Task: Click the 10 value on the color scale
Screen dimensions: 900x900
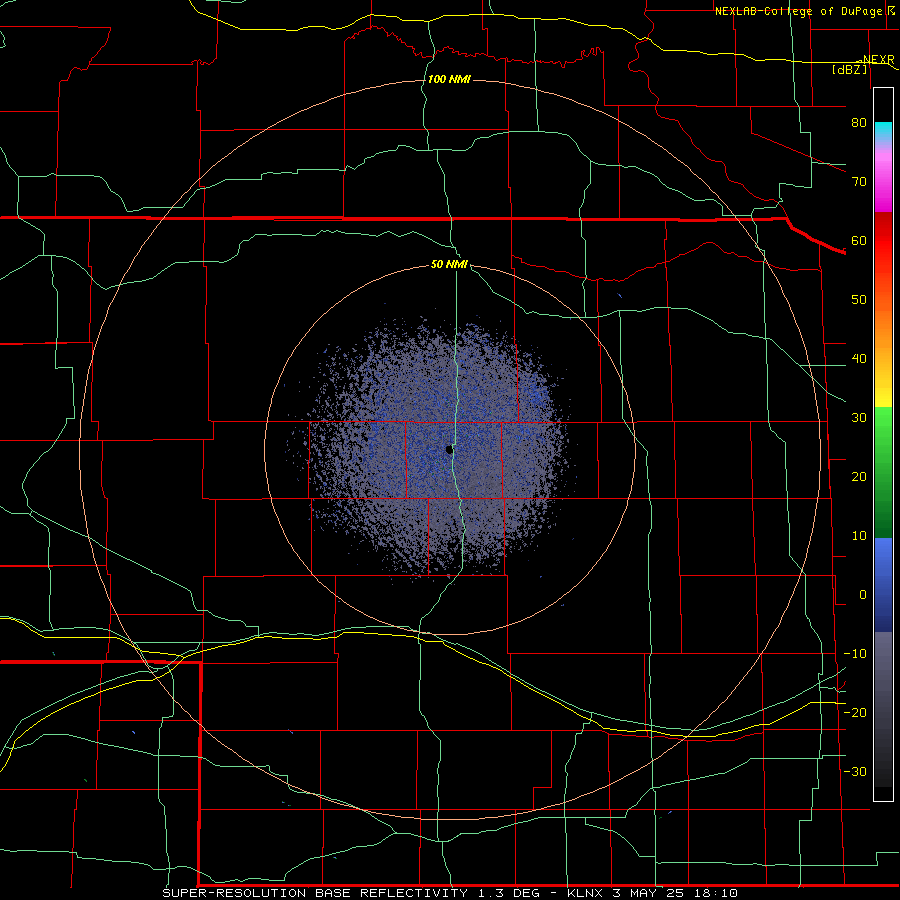Action: click(x=859, y=536)
